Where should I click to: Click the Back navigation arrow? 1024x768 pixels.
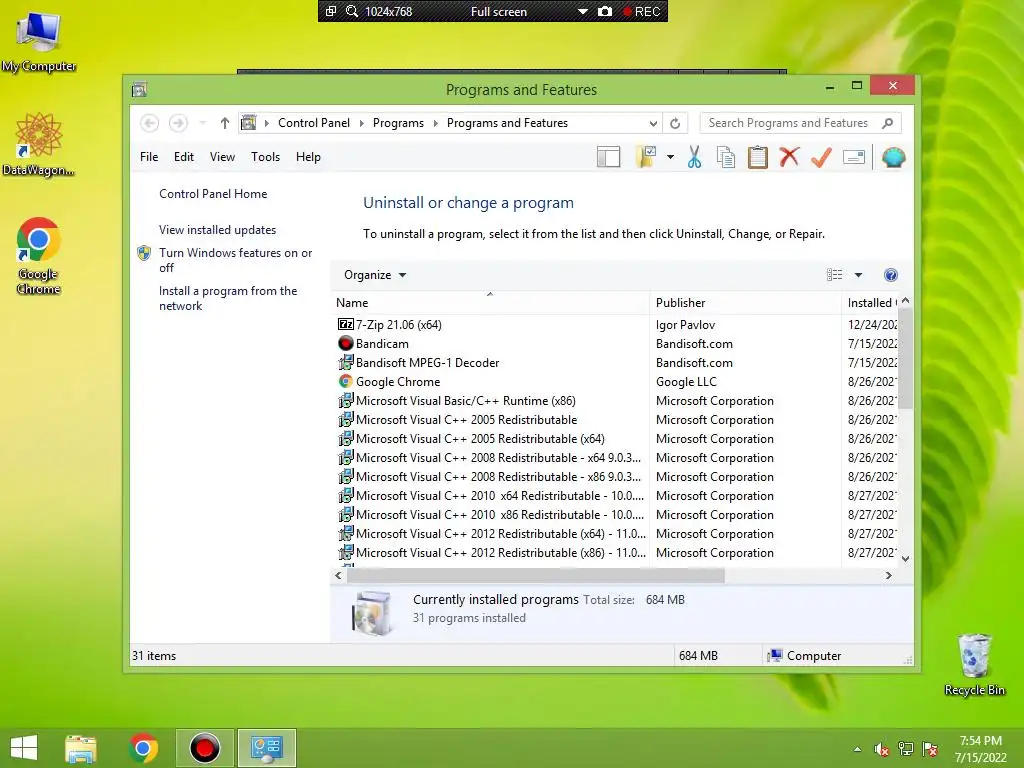click(150, 123)
